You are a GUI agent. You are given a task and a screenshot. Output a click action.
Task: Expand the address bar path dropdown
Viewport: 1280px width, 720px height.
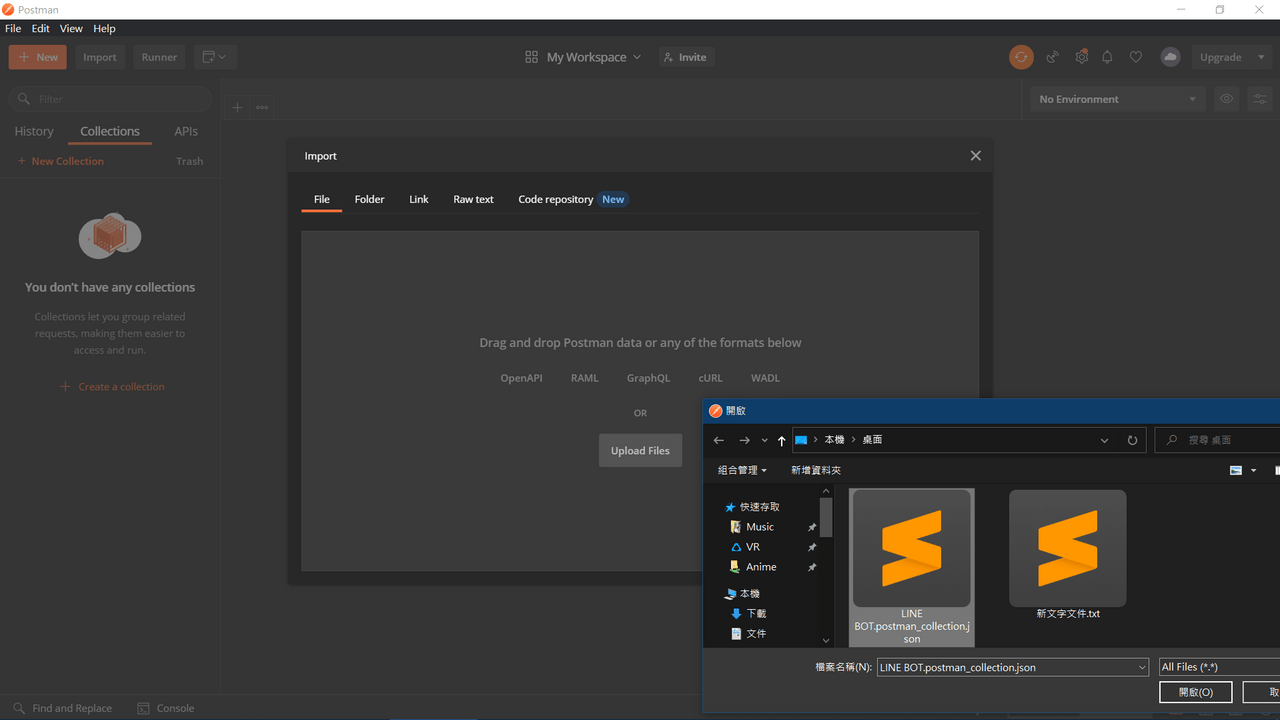point(1104,440)
